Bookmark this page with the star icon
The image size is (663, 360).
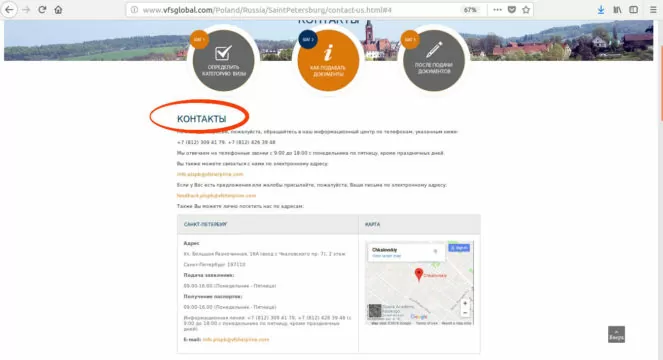[526, 10]
